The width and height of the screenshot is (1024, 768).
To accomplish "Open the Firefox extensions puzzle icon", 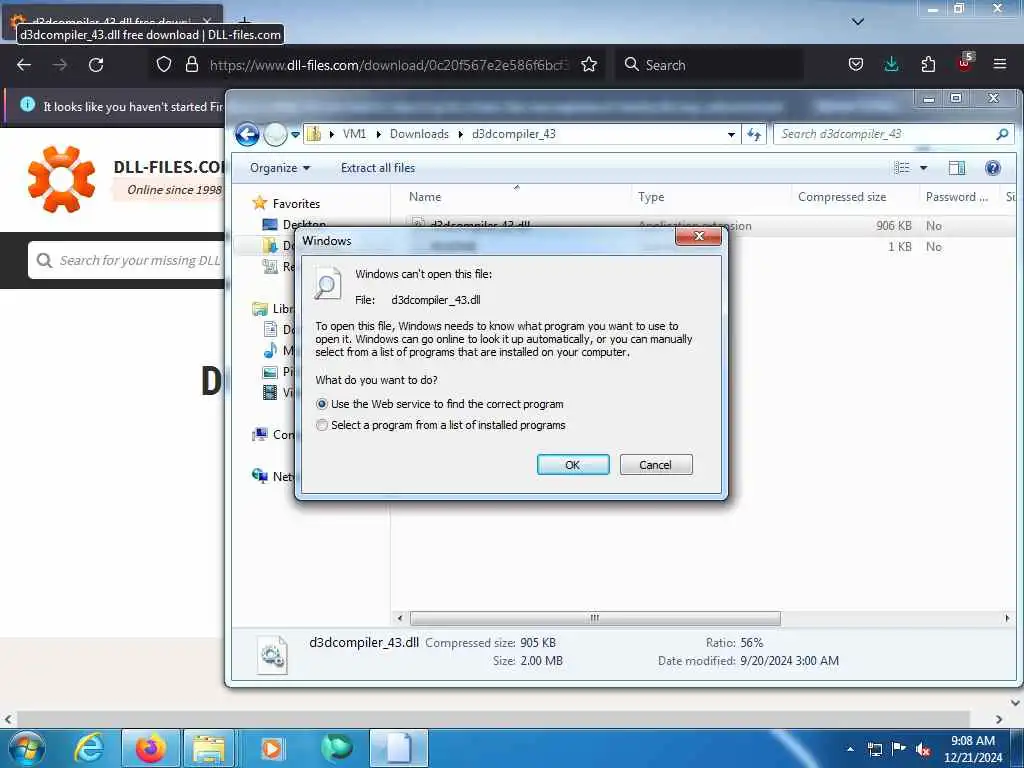I will point(928,64).
